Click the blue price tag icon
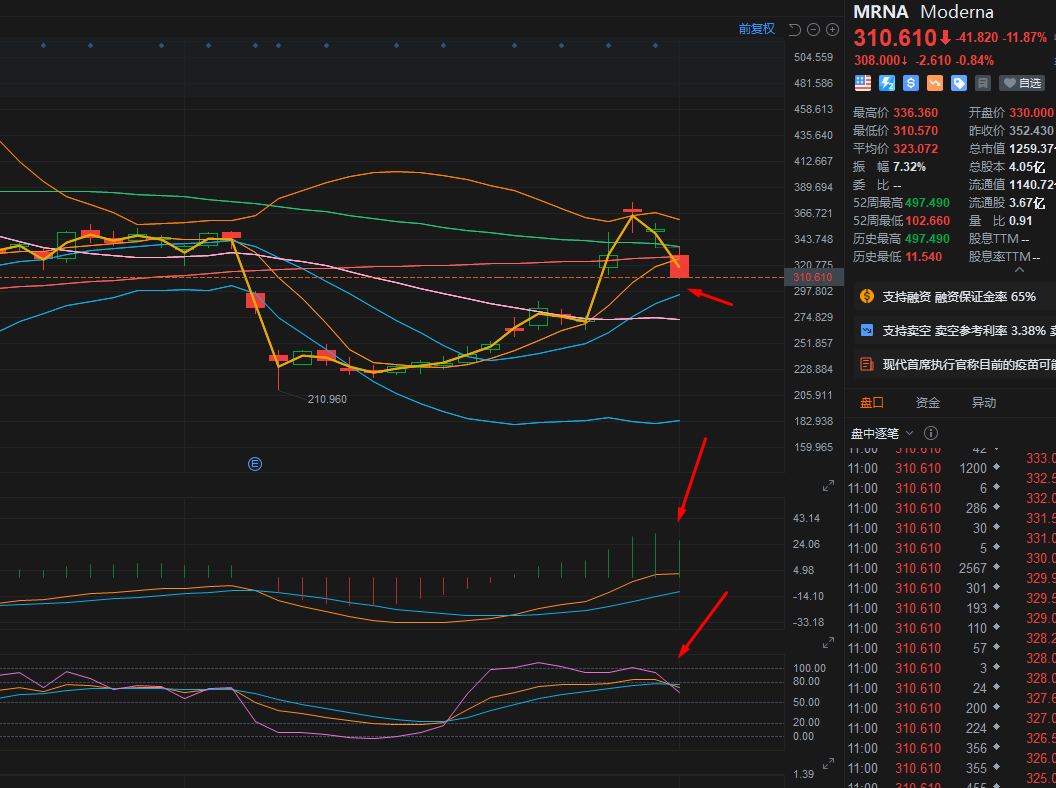Screen dimensions: 1056x788 click(x=959, y=83)
